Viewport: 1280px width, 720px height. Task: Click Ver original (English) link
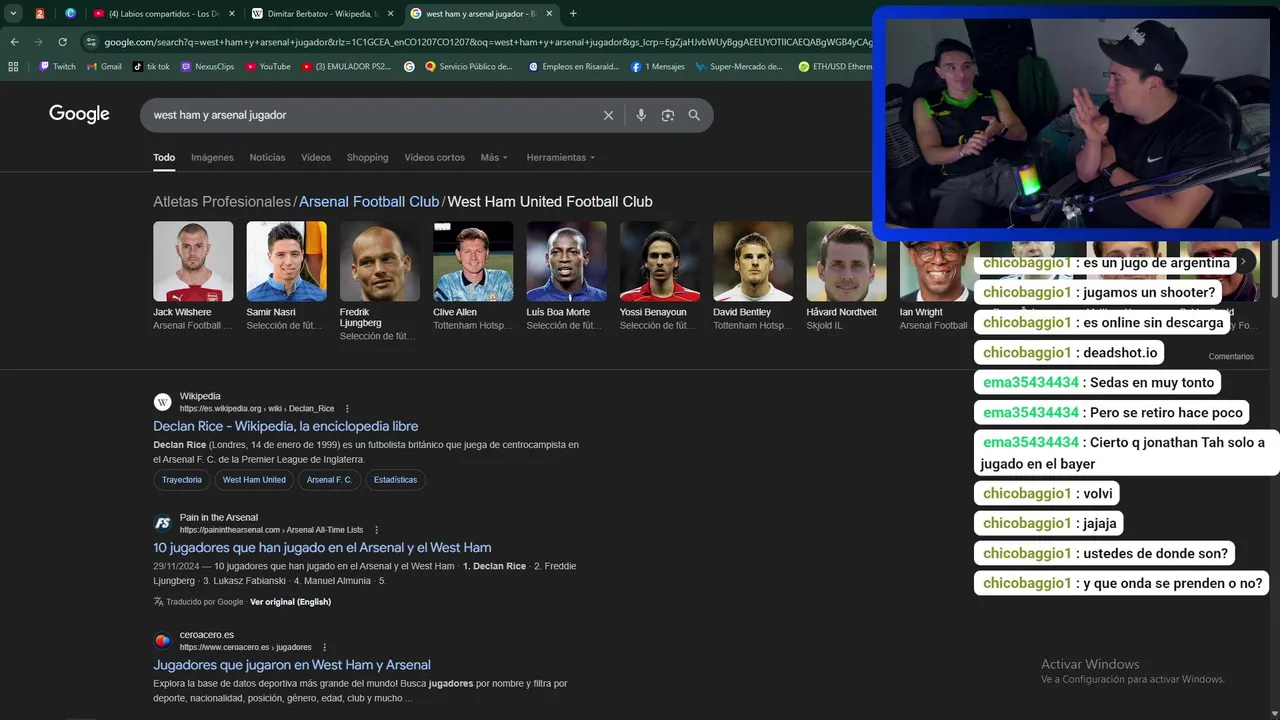click(290, 602)
